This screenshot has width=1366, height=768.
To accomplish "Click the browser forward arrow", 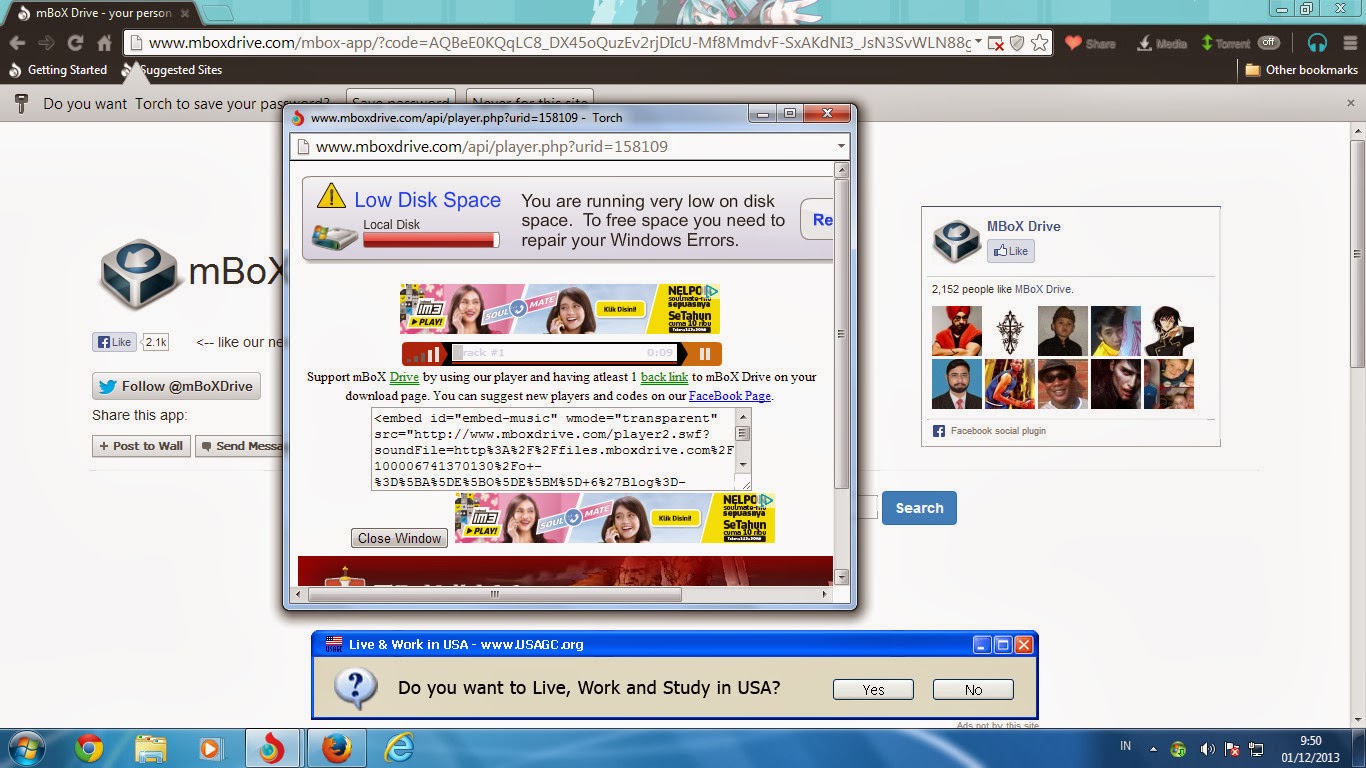I will (46, 43).
